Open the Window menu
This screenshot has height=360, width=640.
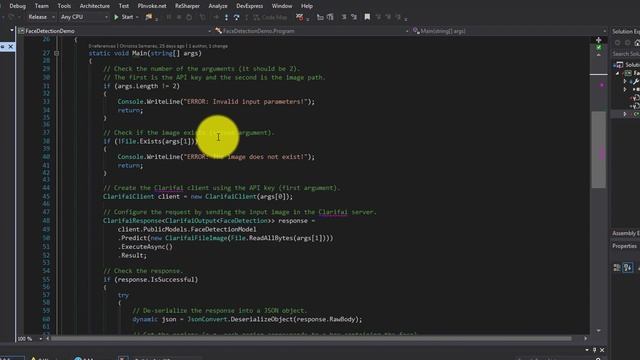[x=282, y=6]
